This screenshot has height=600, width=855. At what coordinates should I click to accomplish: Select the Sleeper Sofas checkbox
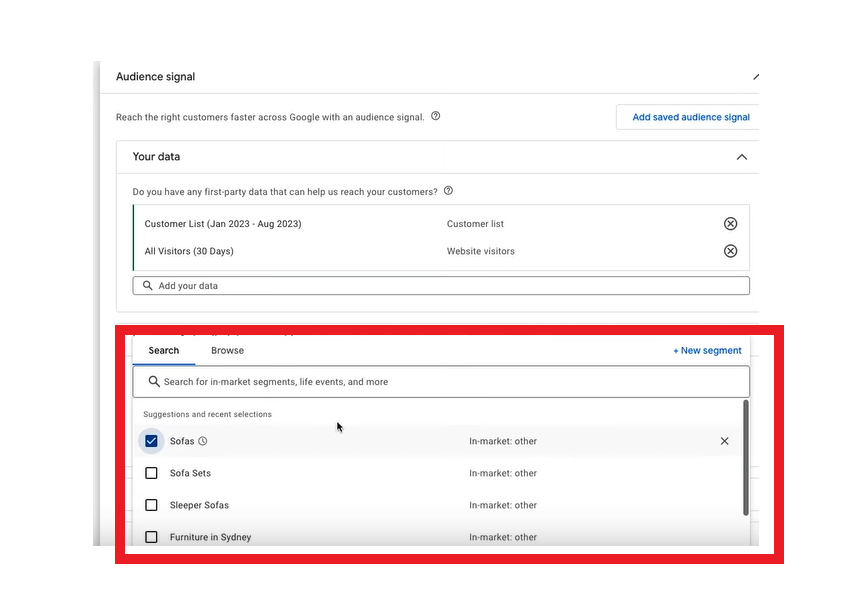point(152,505)
